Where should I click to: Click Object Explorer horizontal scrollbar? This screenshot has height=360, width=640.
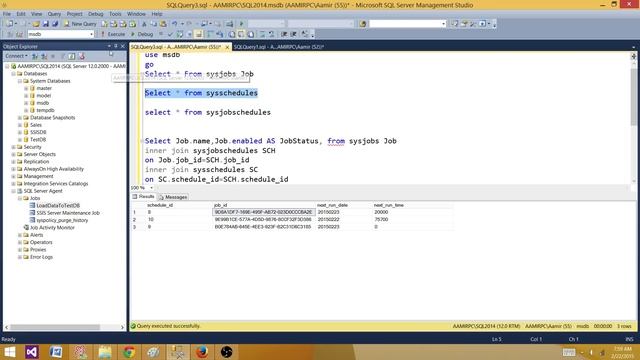coord(55,327)
